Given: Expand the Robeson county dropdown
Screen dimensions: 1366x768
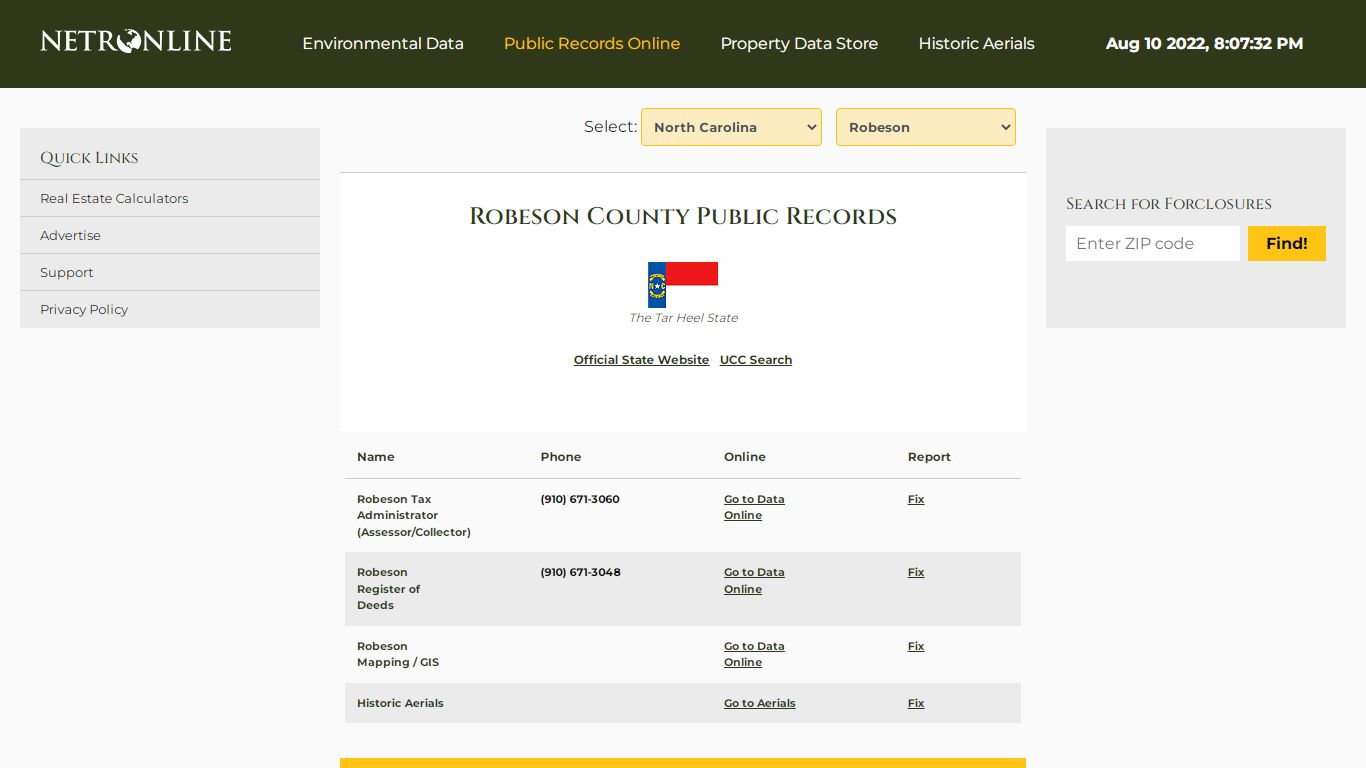Looking at the screenshot, I should [926, 127].
